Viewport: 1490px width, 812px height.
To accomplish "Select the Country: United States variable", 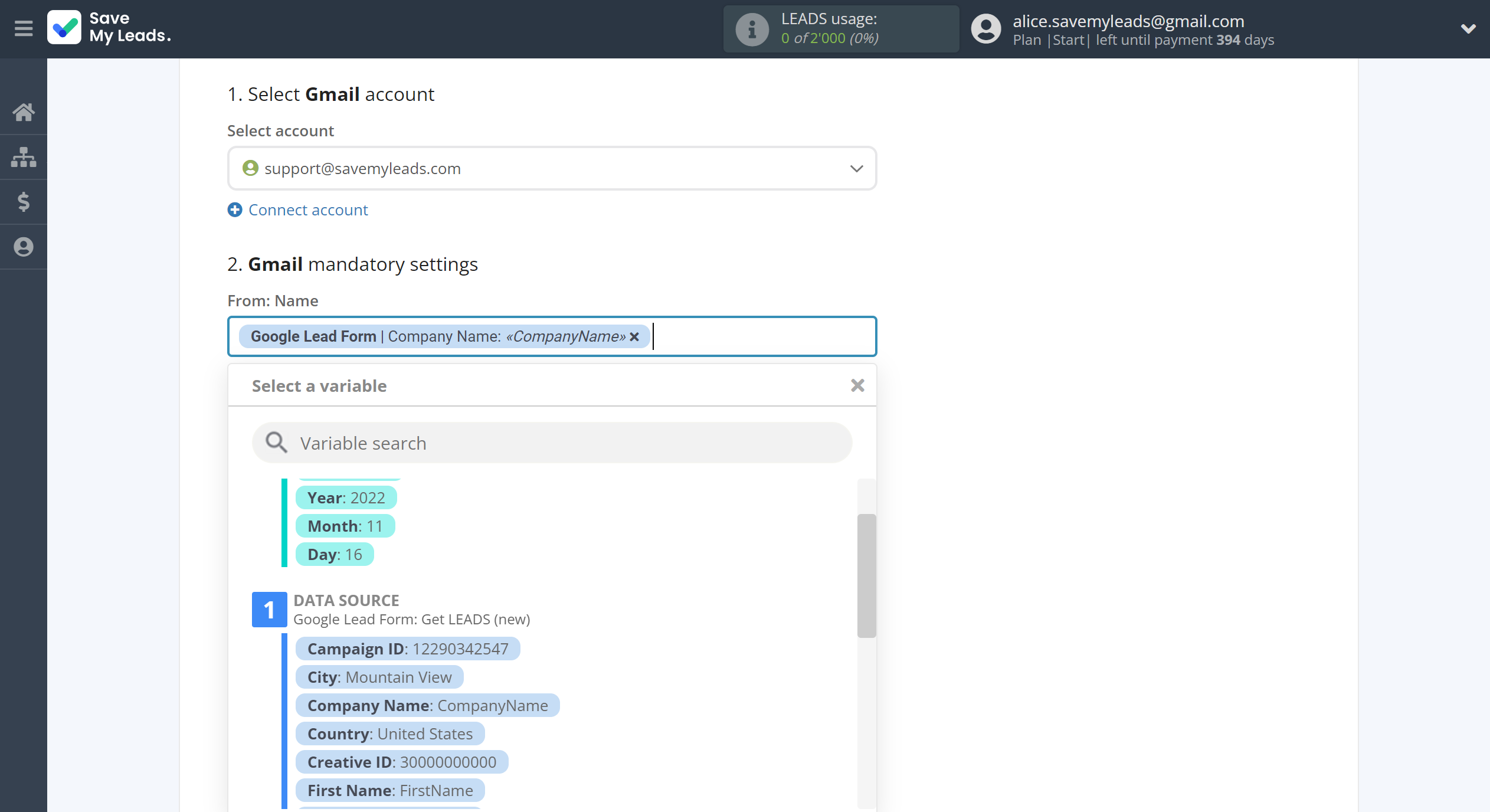I will coord(390,734).
